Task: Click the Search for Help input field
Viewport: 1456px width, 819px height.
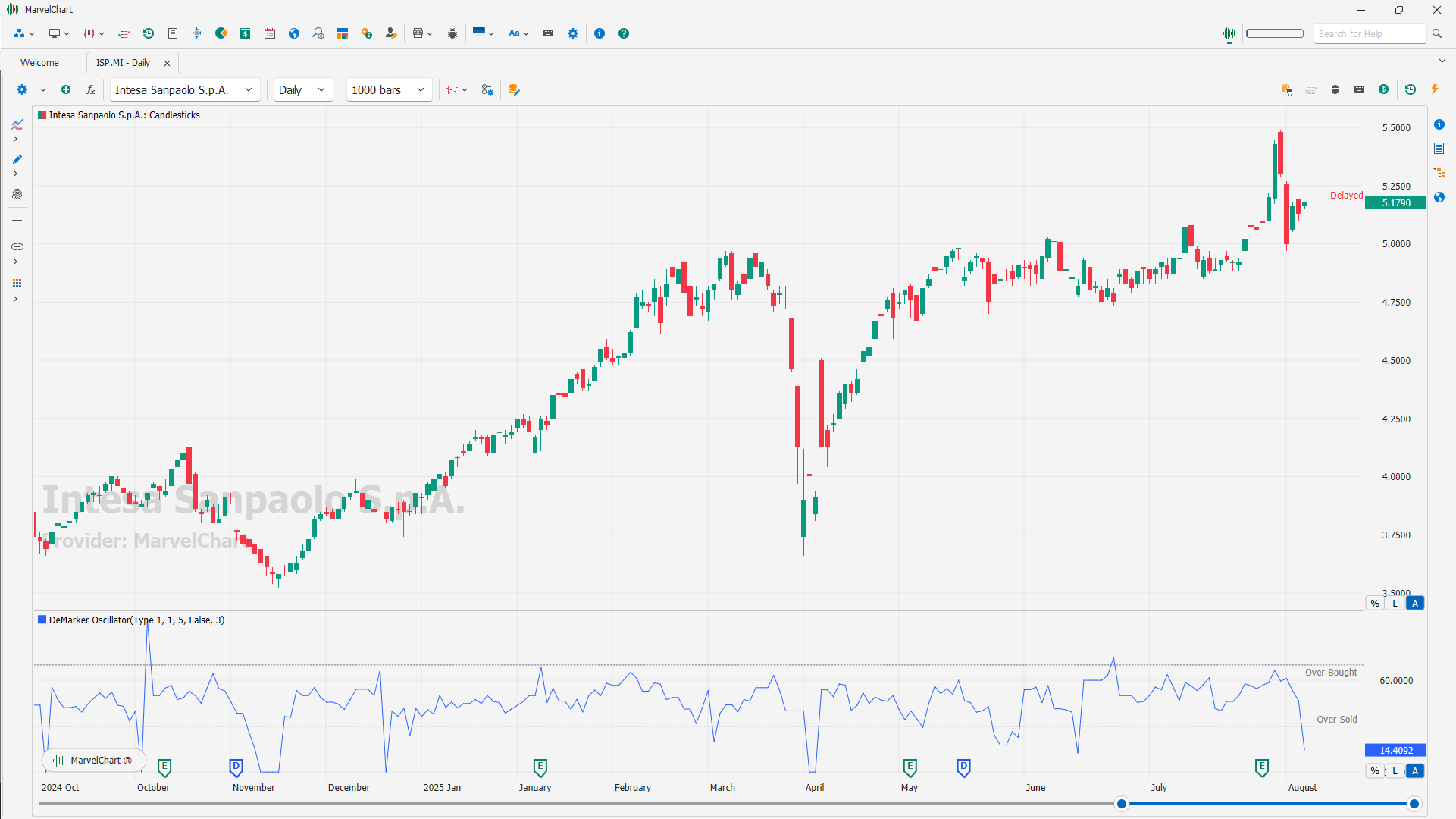Action: point(1370,33)
